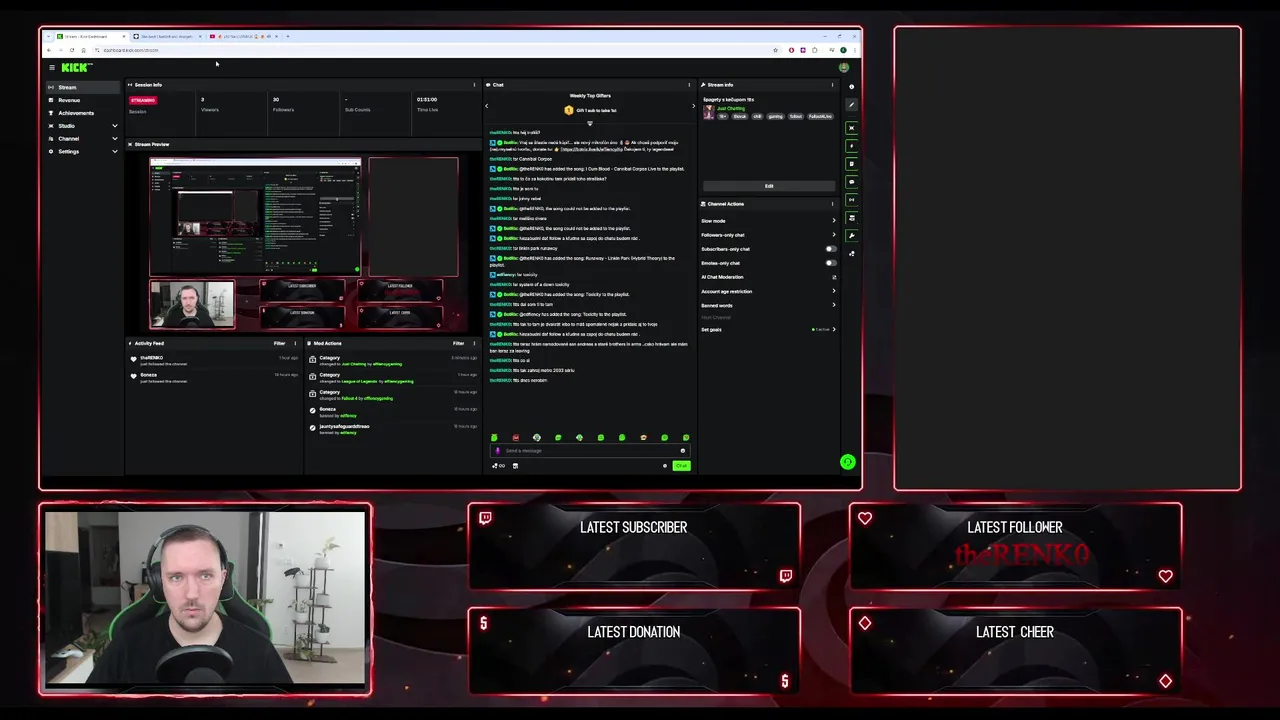The height and width of the screenshot is (720, 1280).
Task: Switch to the YouTube browser tab
Action: point(240,36)
